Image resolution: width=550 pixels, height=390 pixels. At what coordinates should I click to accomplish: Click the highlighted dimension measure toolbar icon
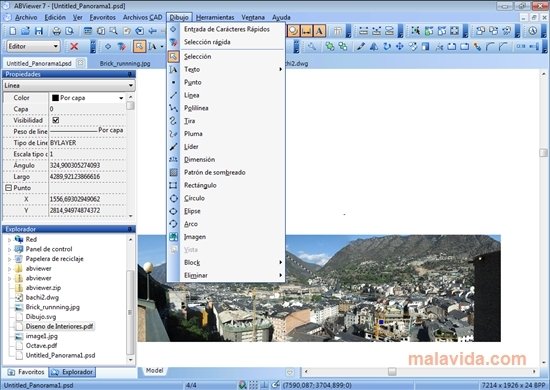(x=307, y=31)
